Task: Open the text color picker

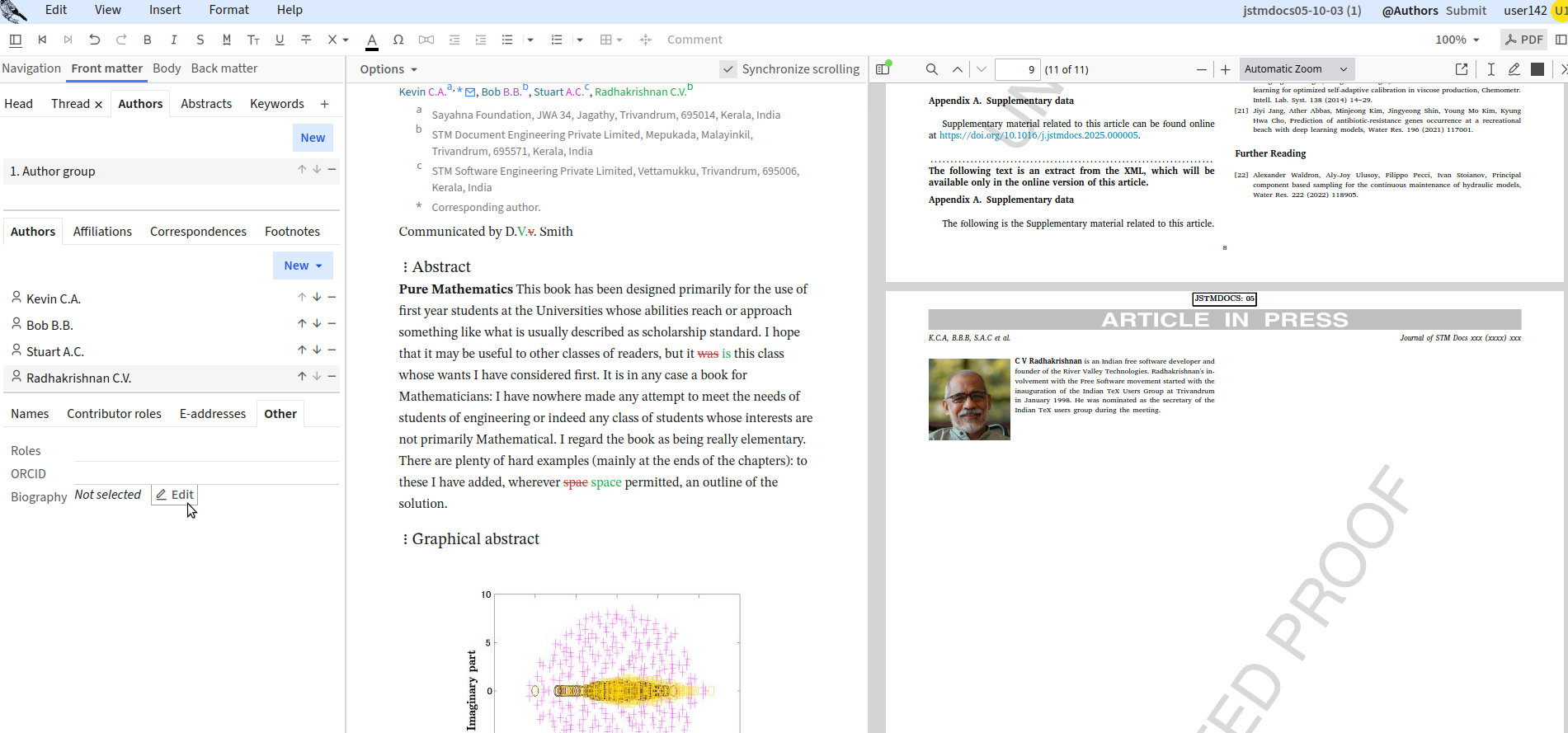Action: pos(372,40)
